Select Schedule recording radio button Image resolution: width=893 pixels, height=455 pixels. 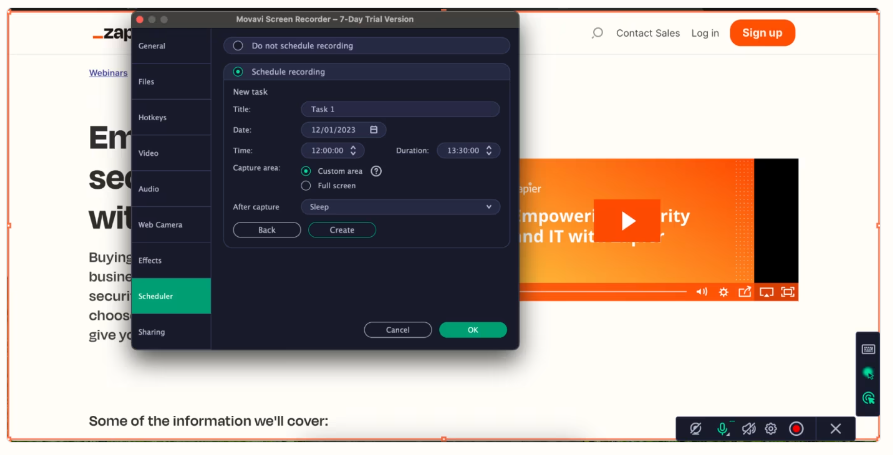coord(238,72)
